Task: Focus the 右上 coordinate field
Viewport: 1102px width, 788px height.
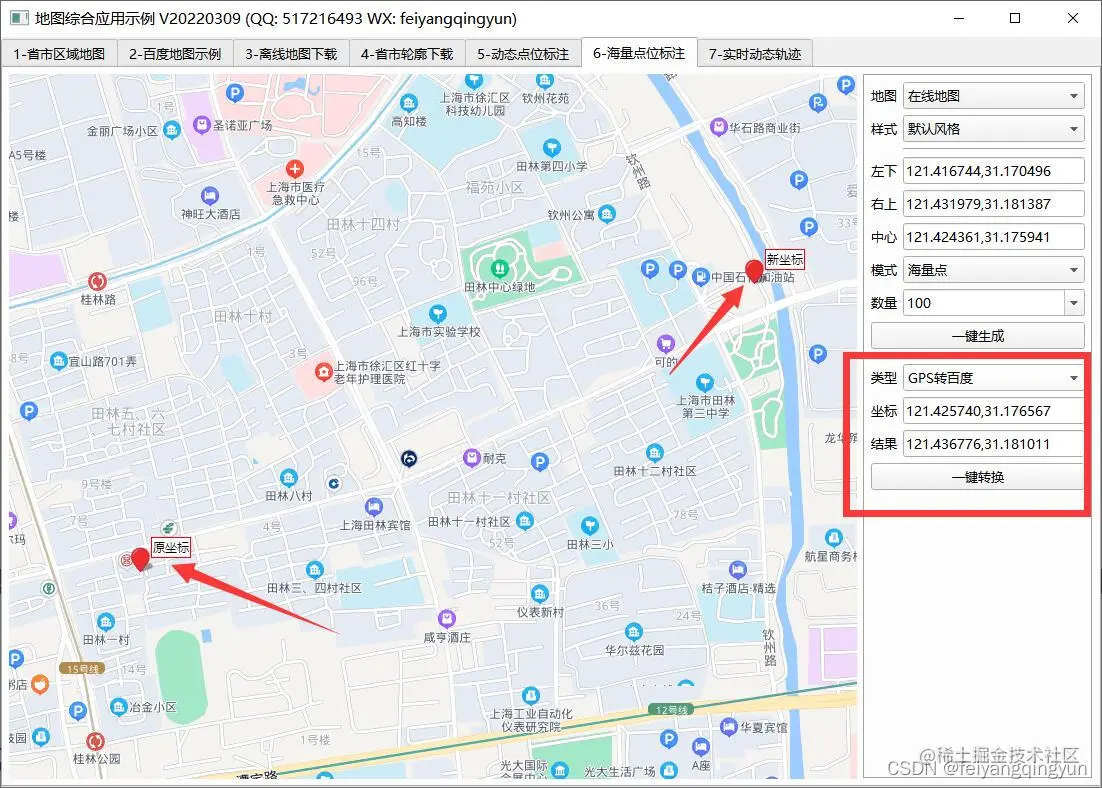Action: click(x=993, y=204)
